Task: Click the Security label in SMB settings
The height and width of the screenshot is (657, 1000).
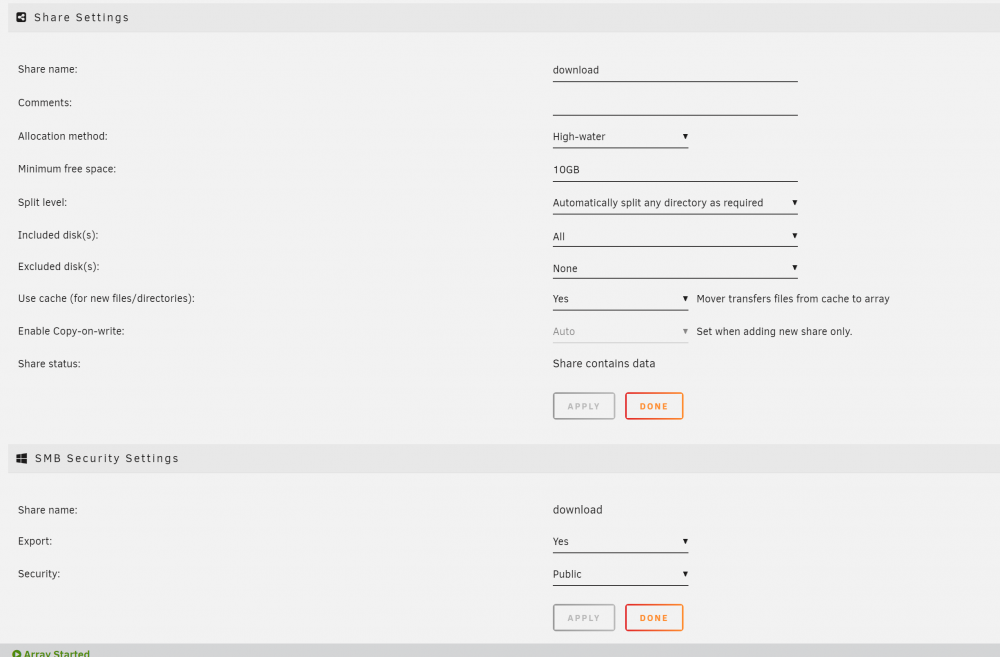Action: pyautogui.click(x=39, y=573)
